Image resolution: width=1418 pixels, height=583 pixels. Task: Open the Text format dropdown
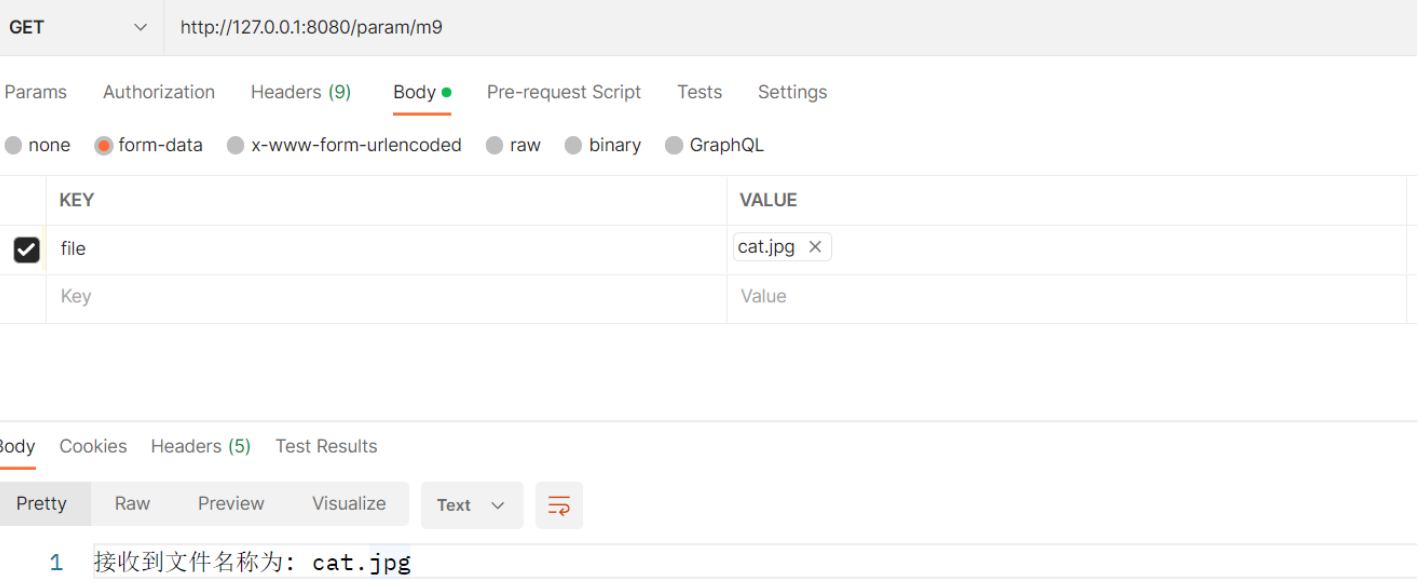point(472,505)
